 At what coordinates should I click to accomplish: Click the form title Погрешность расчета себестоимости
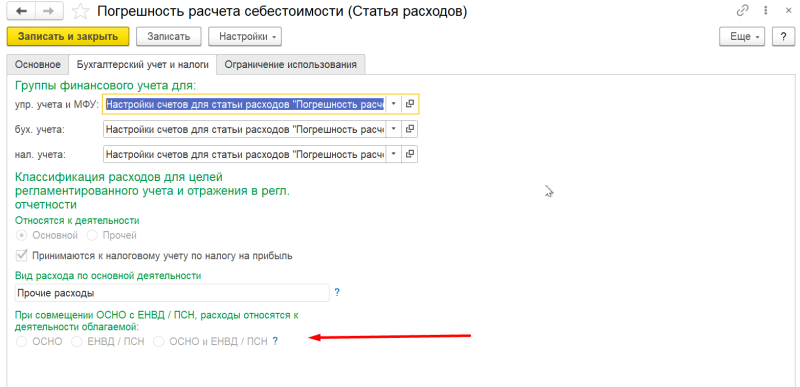(282, 11)
